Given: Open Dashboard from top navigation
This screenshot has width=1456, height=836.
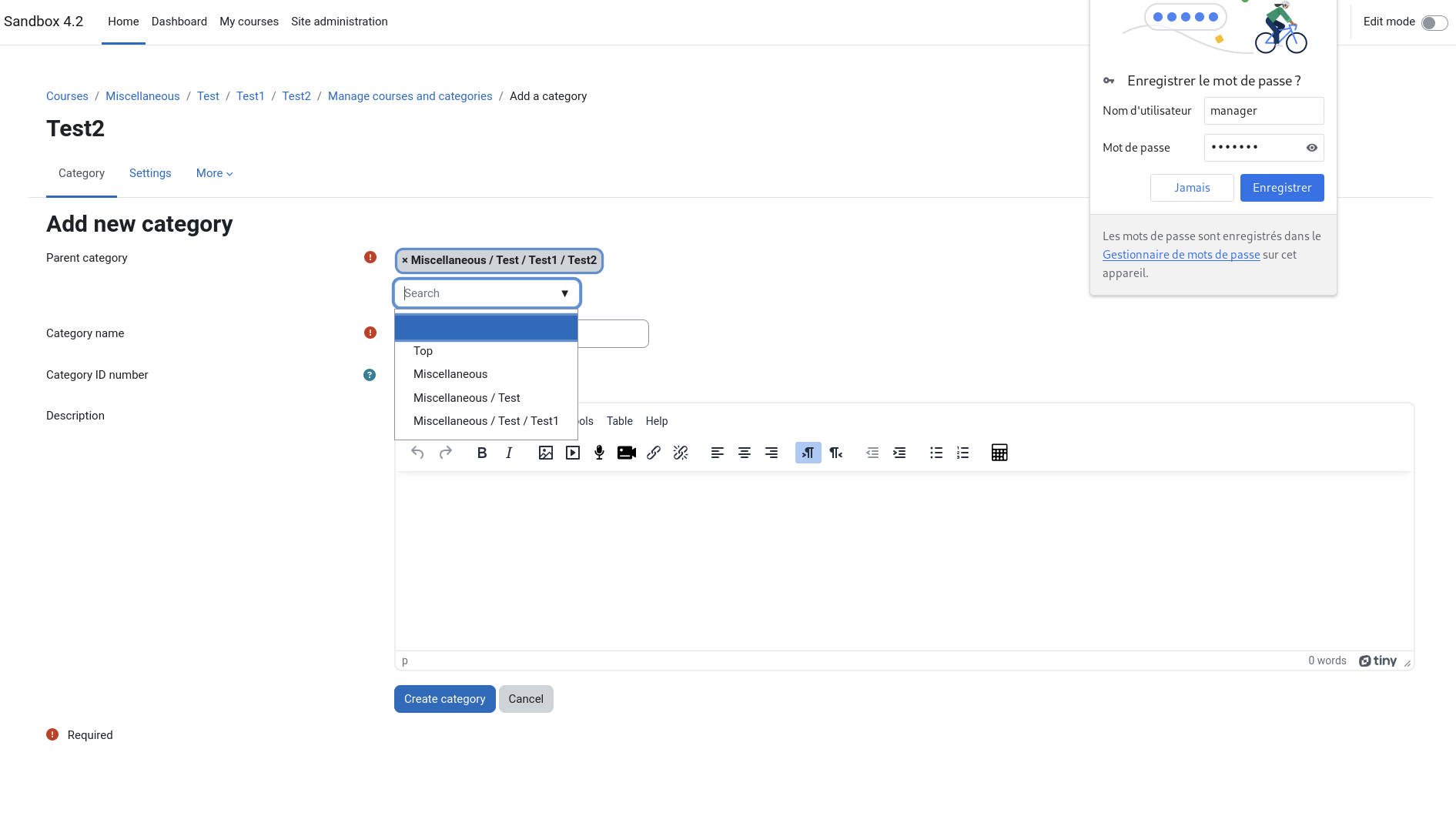Looking at the screenshot, I should coord(179,22).
